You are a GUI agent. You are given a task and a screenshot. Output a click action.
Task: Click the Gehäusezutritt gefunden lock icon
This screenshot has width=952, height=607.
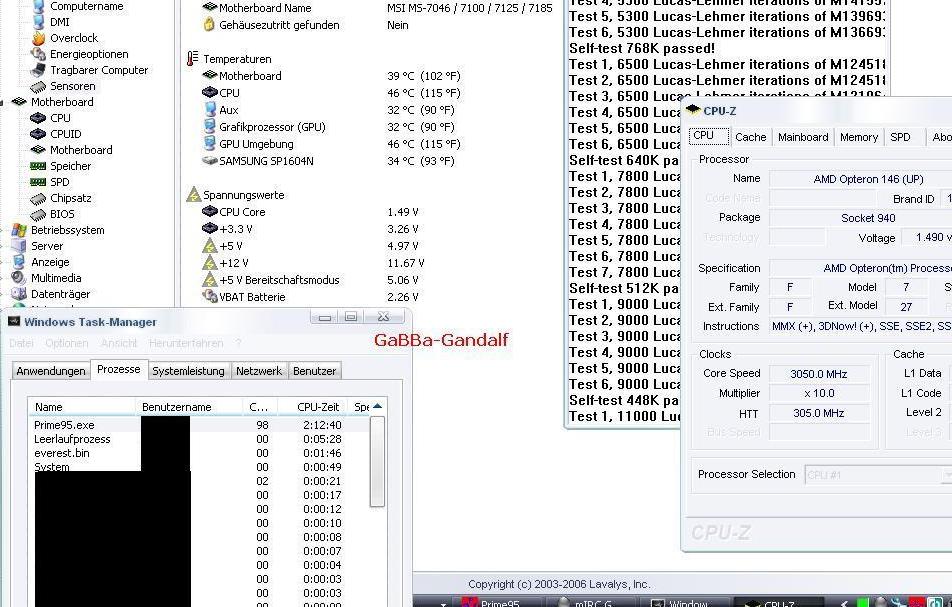click(x=209, y=24)
